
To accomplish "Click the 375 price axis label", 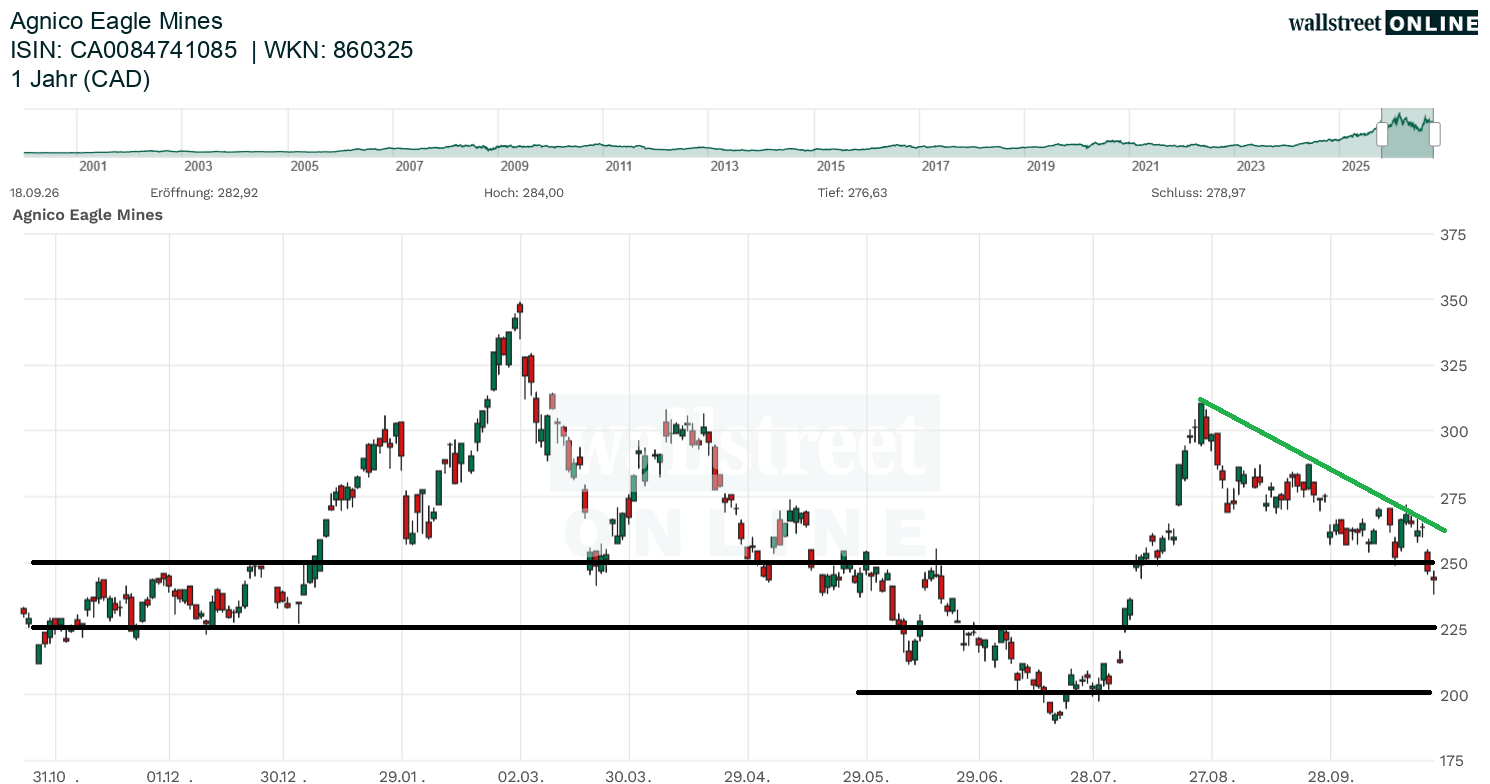I will click(1455, 235).
